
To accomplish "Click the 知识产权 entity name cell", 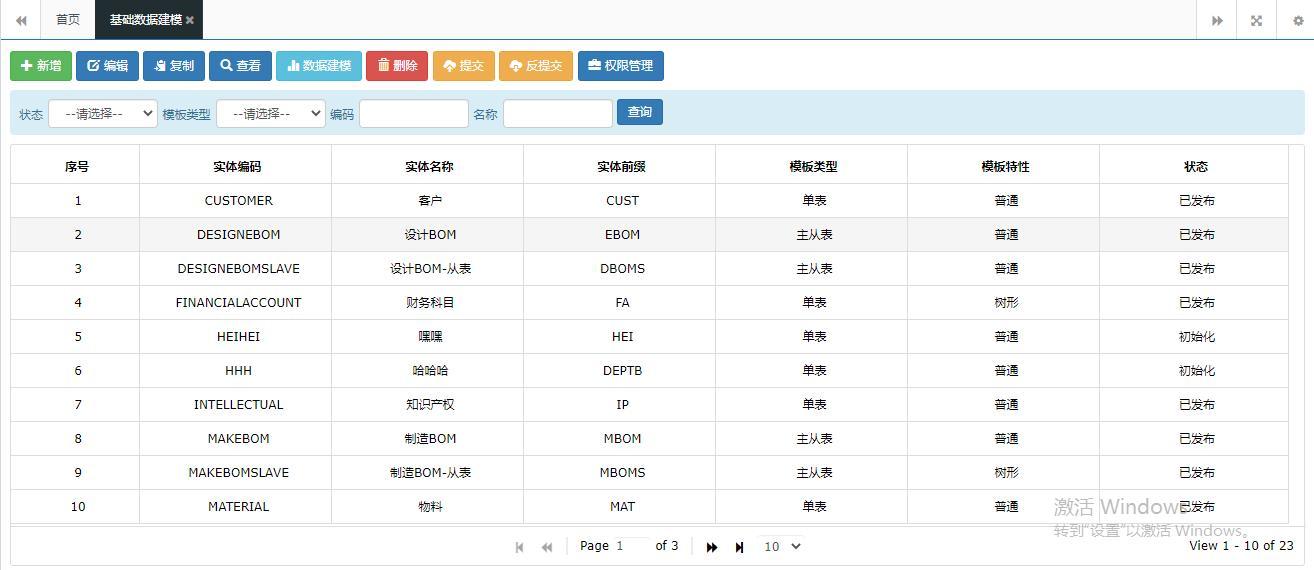I will point(430,405).
